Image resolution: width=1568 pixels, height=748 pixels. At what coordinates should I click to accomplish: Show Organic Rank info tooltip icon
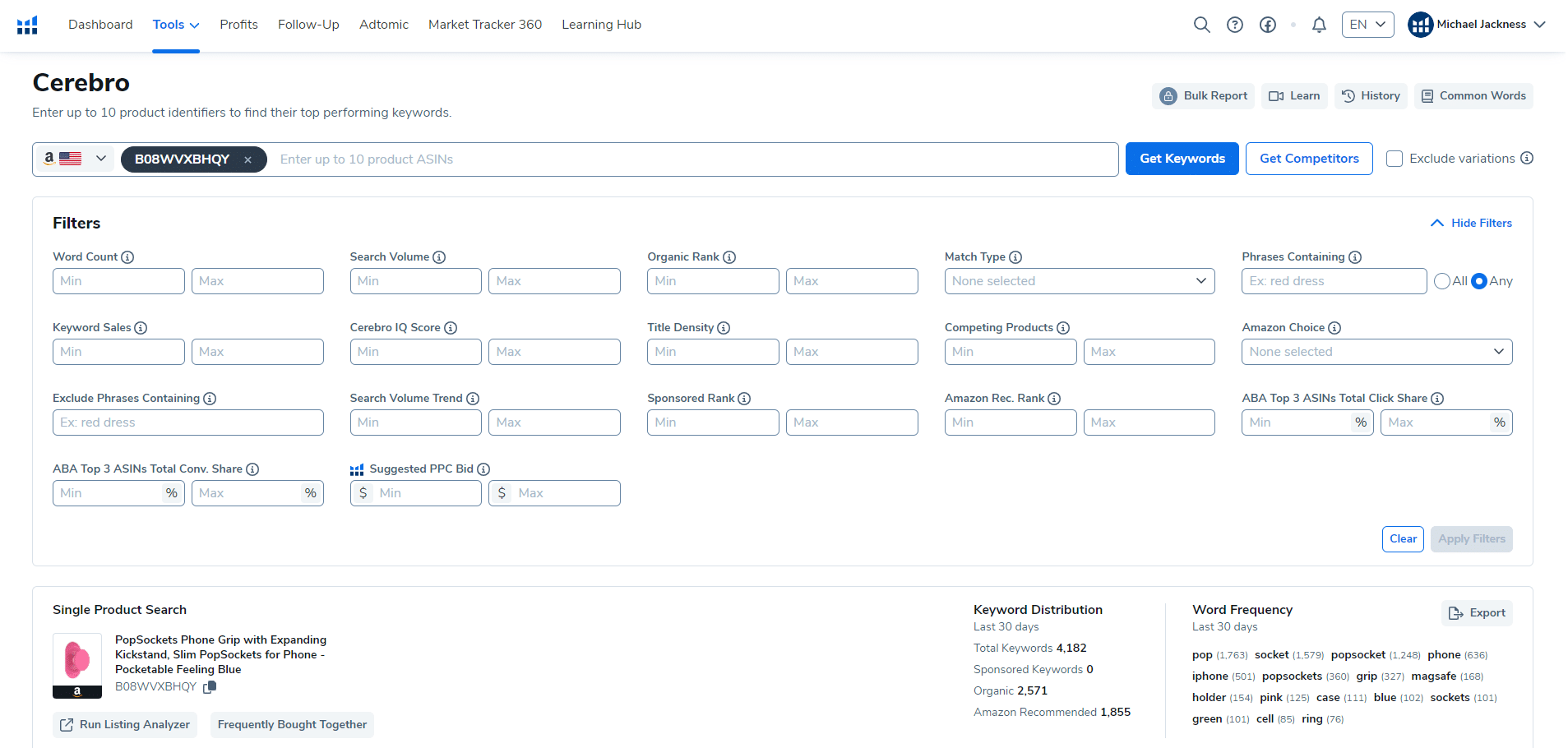729,257
